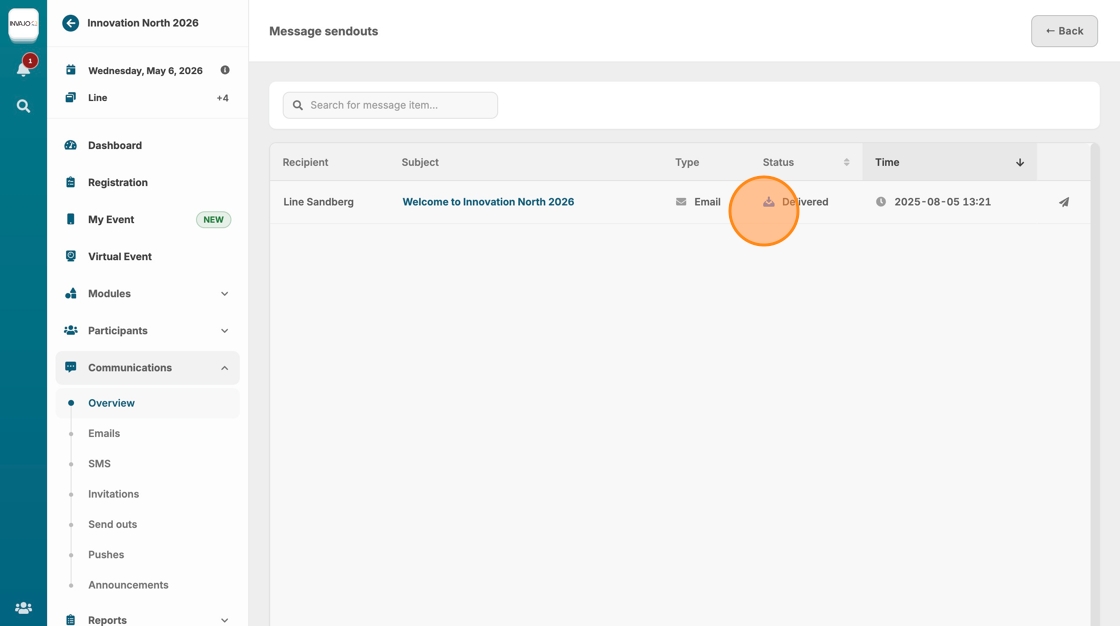Click the Communications chat icon
Screen dimensions: 1120x626
[71, 367]
